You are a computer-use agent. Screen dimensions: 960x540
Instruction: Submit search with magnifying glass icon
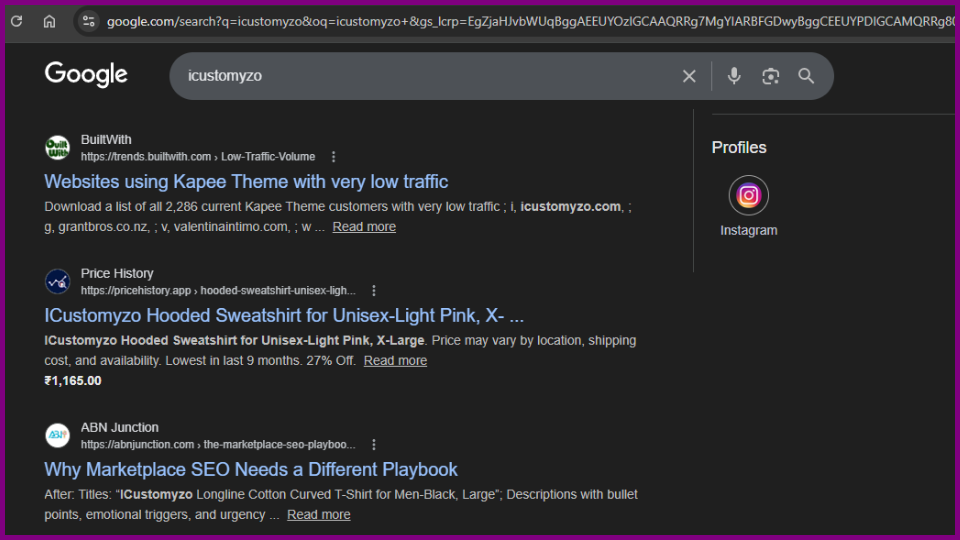(x=806, y=76)
